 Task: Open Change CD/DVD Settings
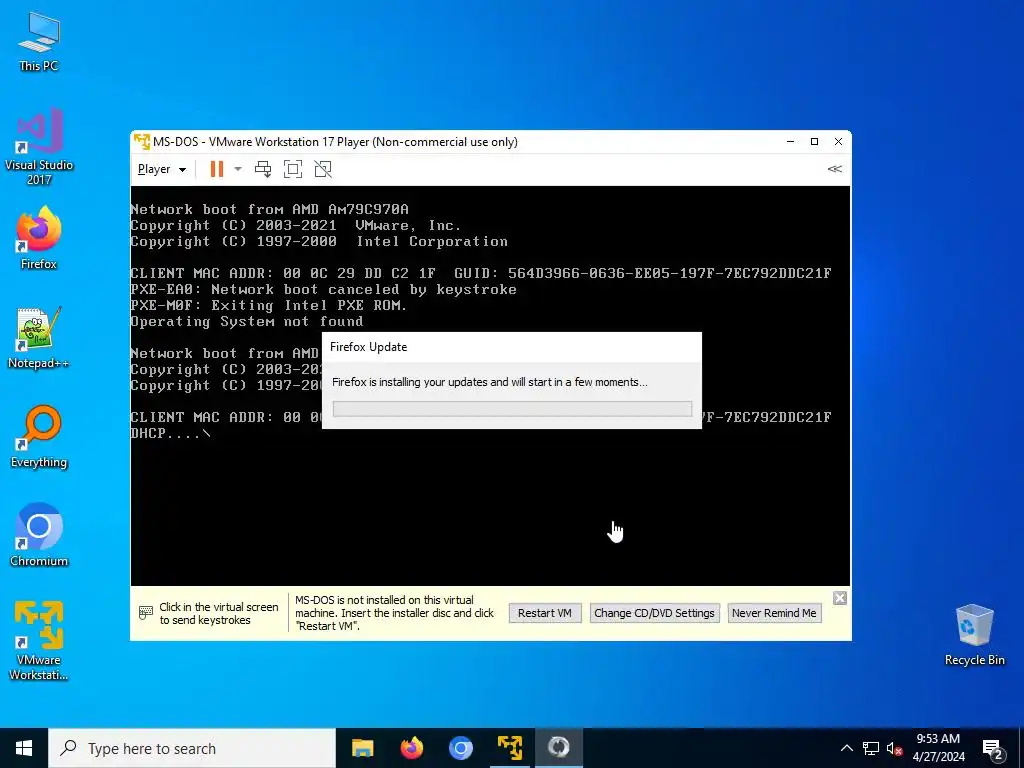654,613
